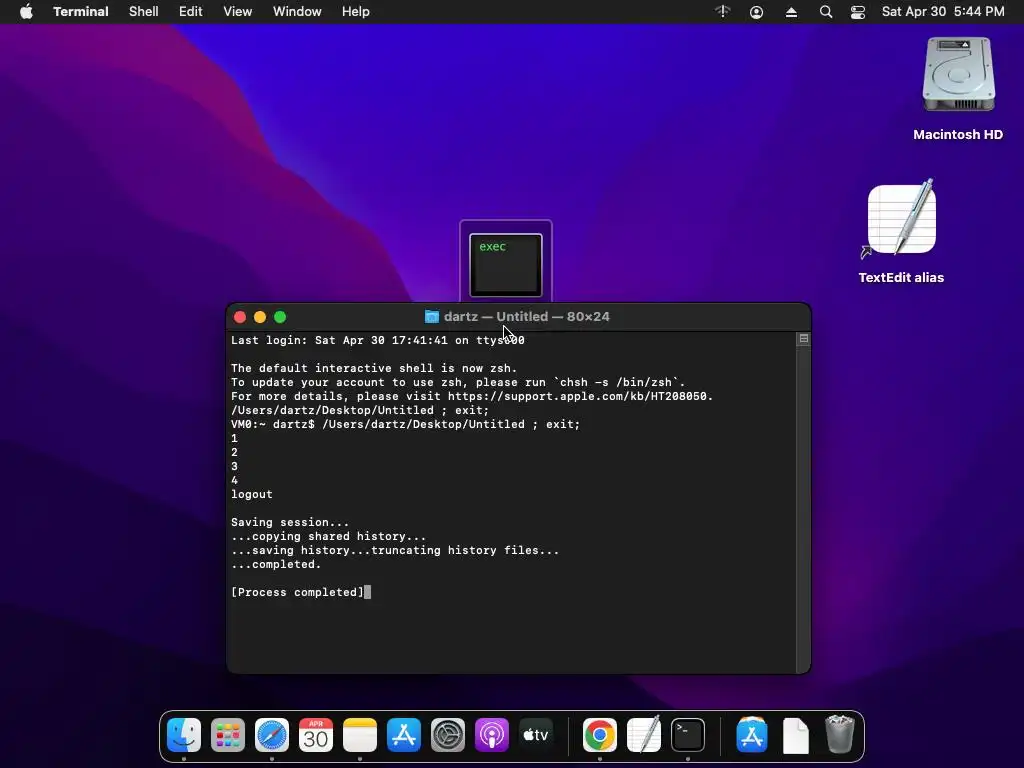Open the Edit menu

tap(191, 12)
